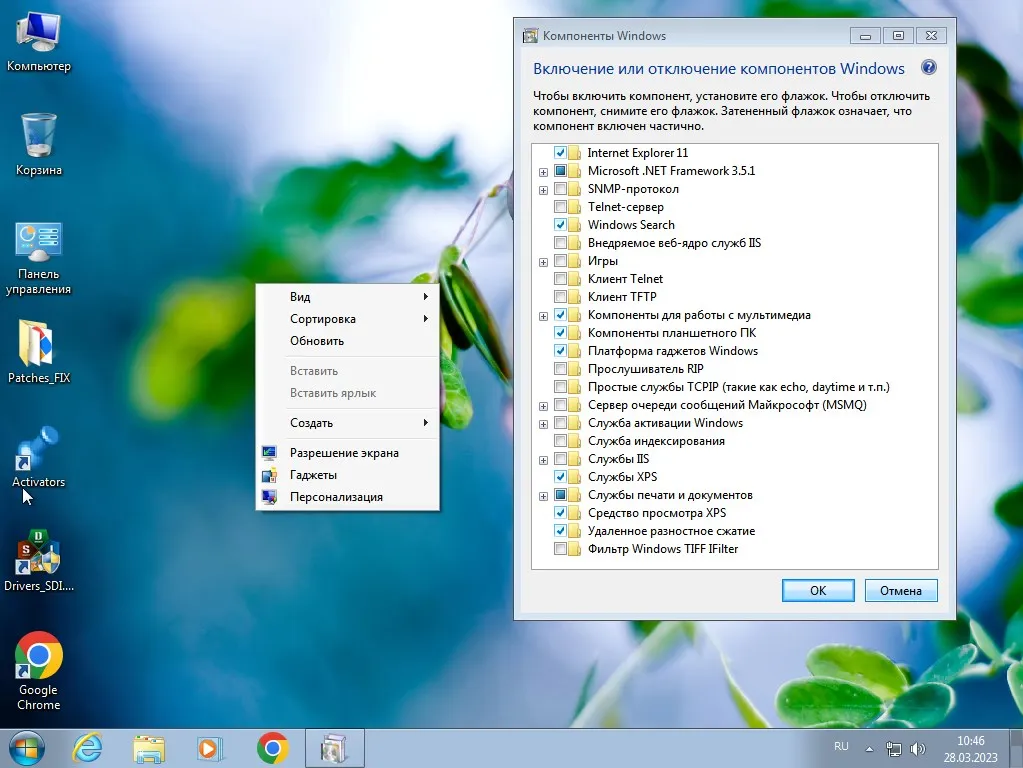Click the network tray icon
The image size is (1023, 768).
click(893, 749)
